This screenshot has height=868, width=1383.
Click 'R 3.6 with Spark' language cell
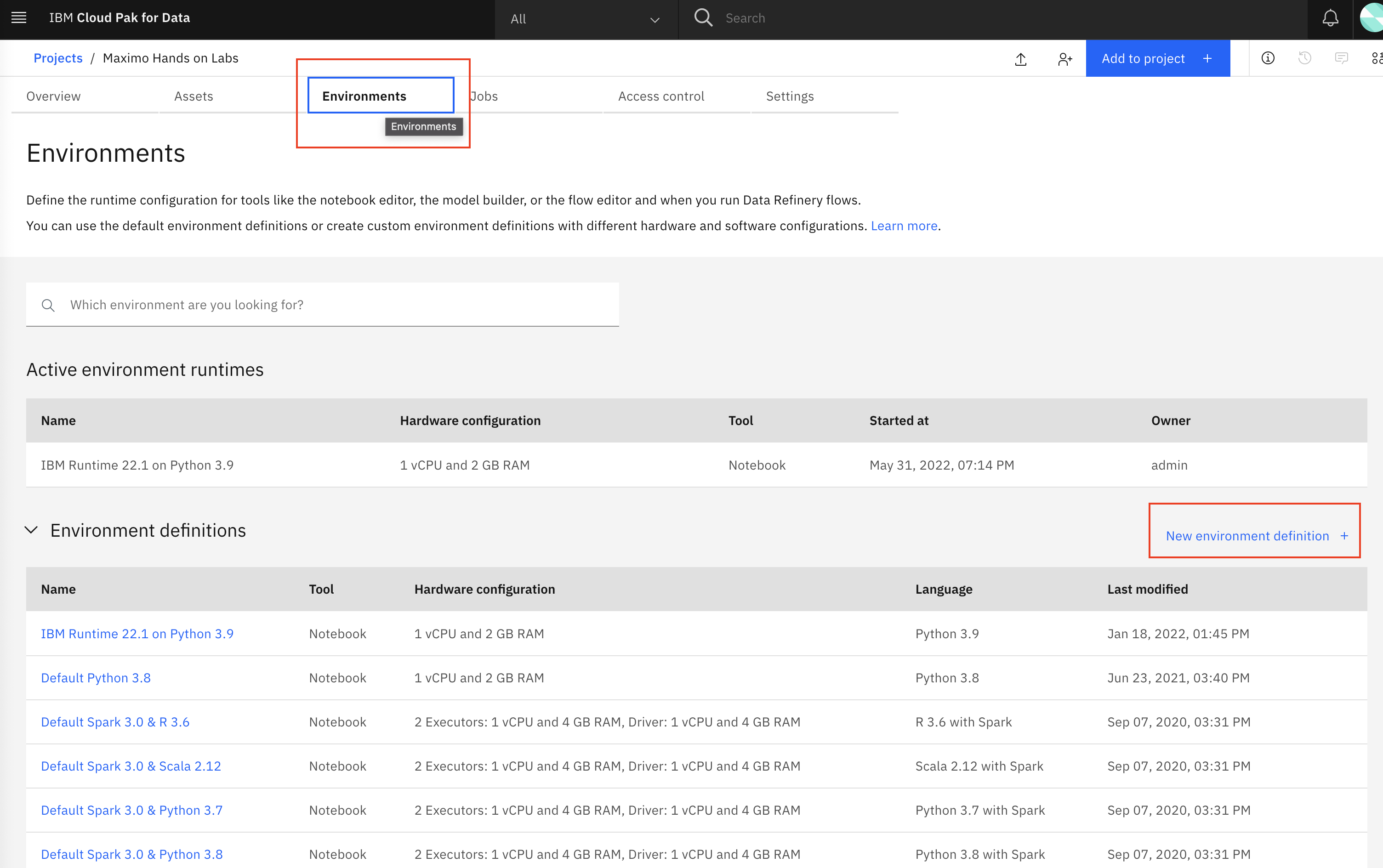click(x=963, y=722)
